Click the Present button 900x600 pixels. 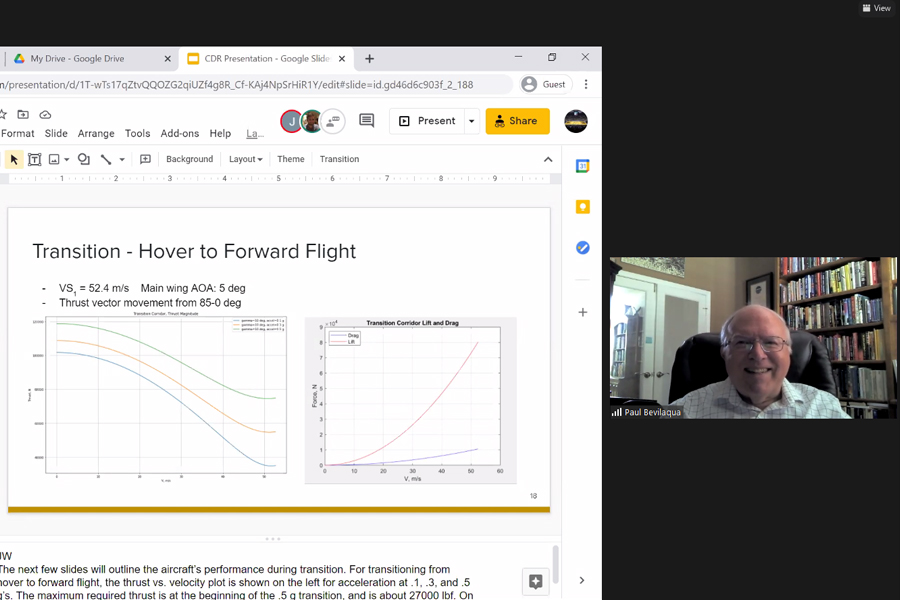(428, 121)
